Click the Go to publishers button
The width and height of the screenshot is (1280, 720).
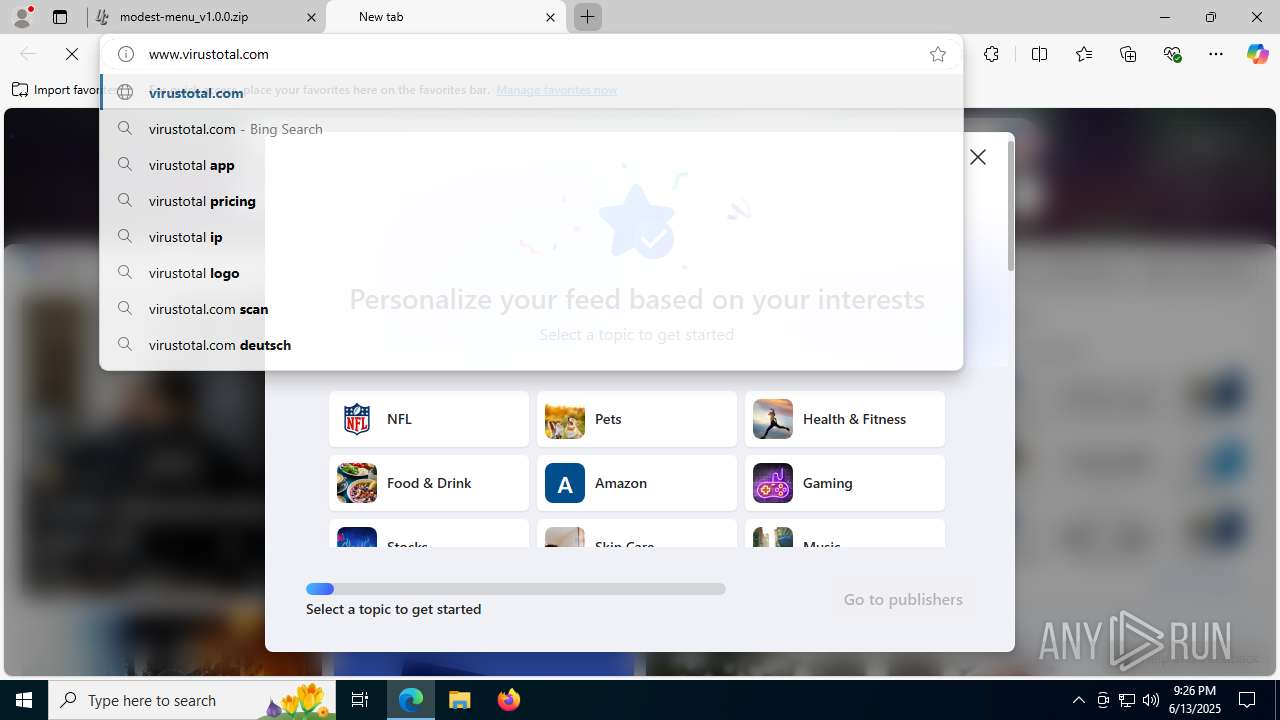click(903, 599)
